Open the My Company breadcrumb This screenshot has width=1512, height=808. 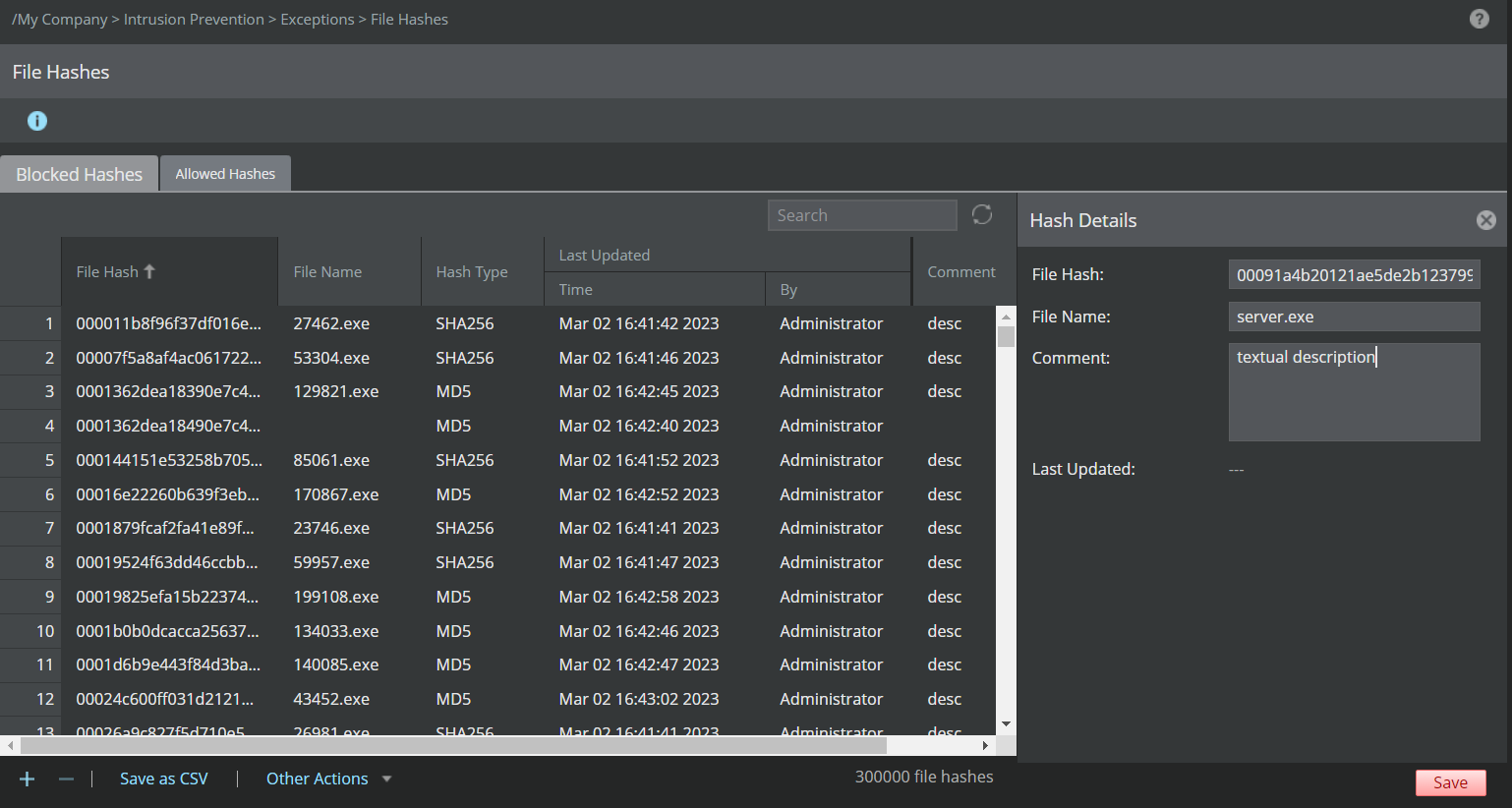coord(60,20)
